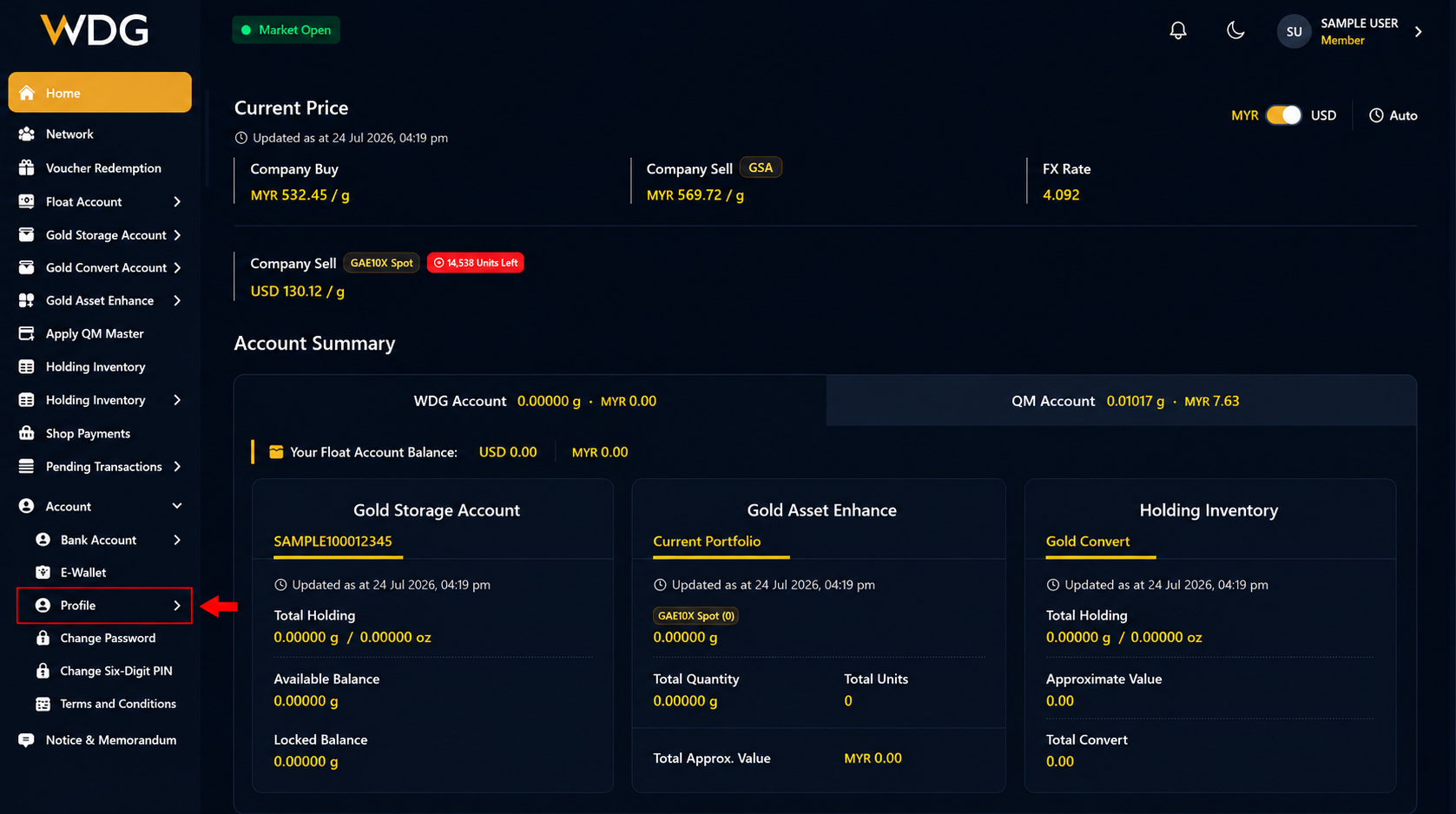Click the Bank Account icon
This screenshot has width=1456, height=814.
tap(43, 540)
